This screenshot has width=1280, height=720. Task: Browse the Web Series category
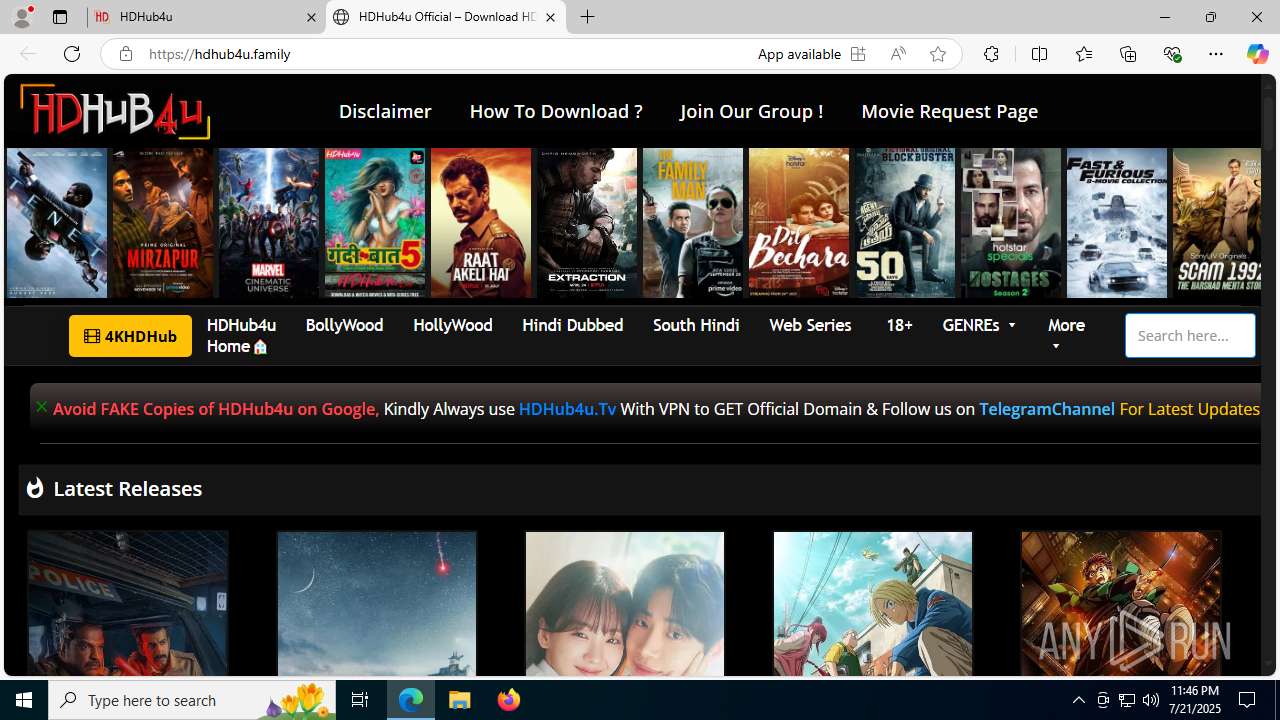click(810, 325)
